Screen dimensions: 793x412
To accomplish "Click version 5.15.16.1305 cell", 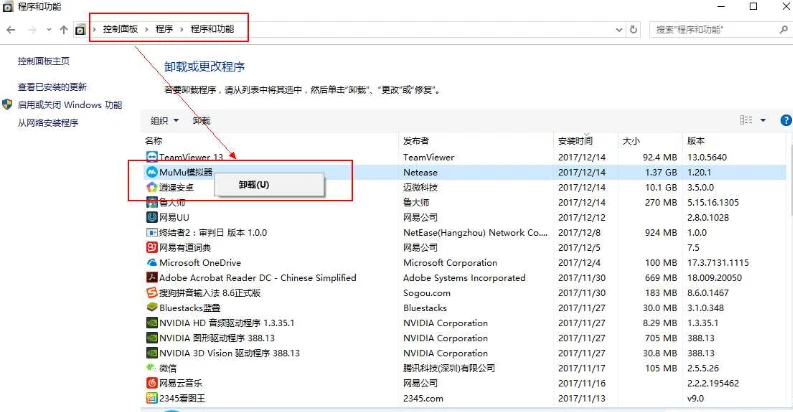I will [713, 203].
